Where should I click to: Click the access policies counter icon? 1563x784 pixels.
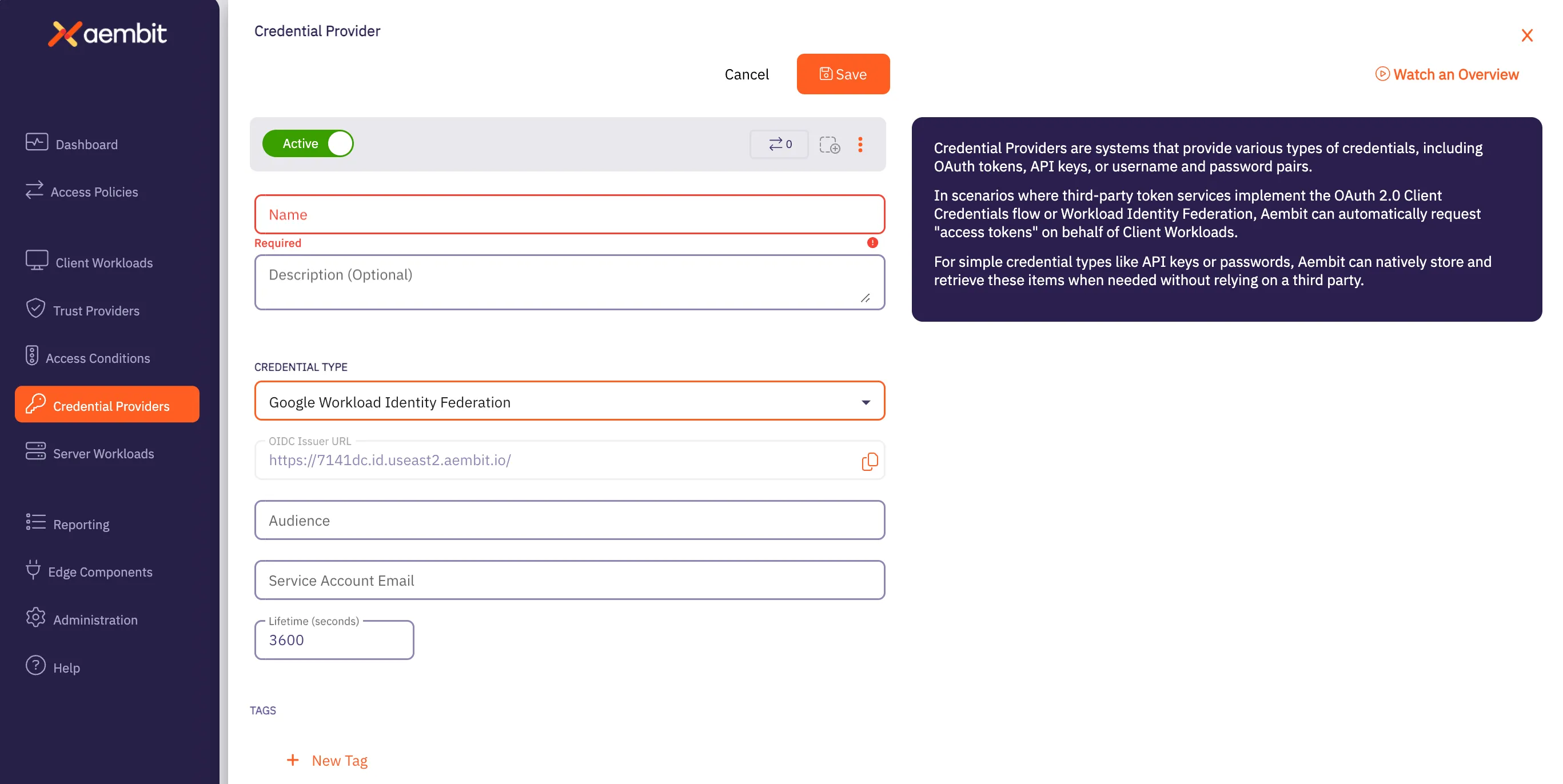tap(779, 145)
